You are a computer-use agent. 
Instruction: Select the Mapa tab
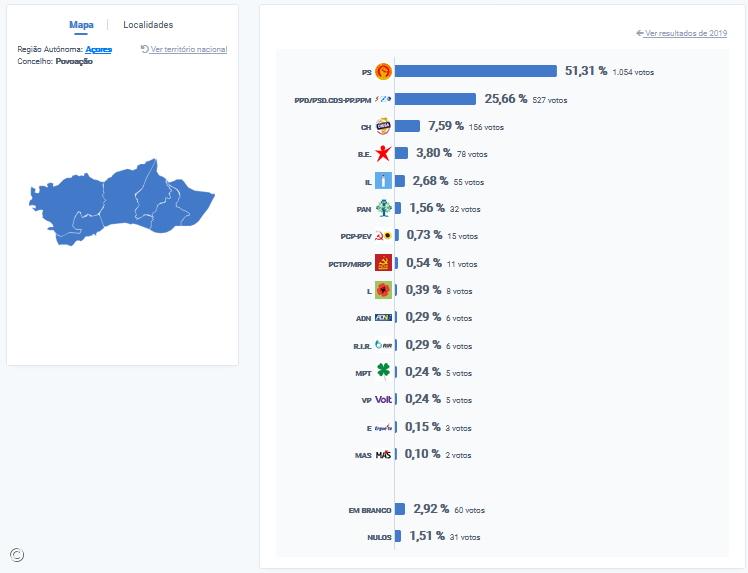tap(81, 24)
